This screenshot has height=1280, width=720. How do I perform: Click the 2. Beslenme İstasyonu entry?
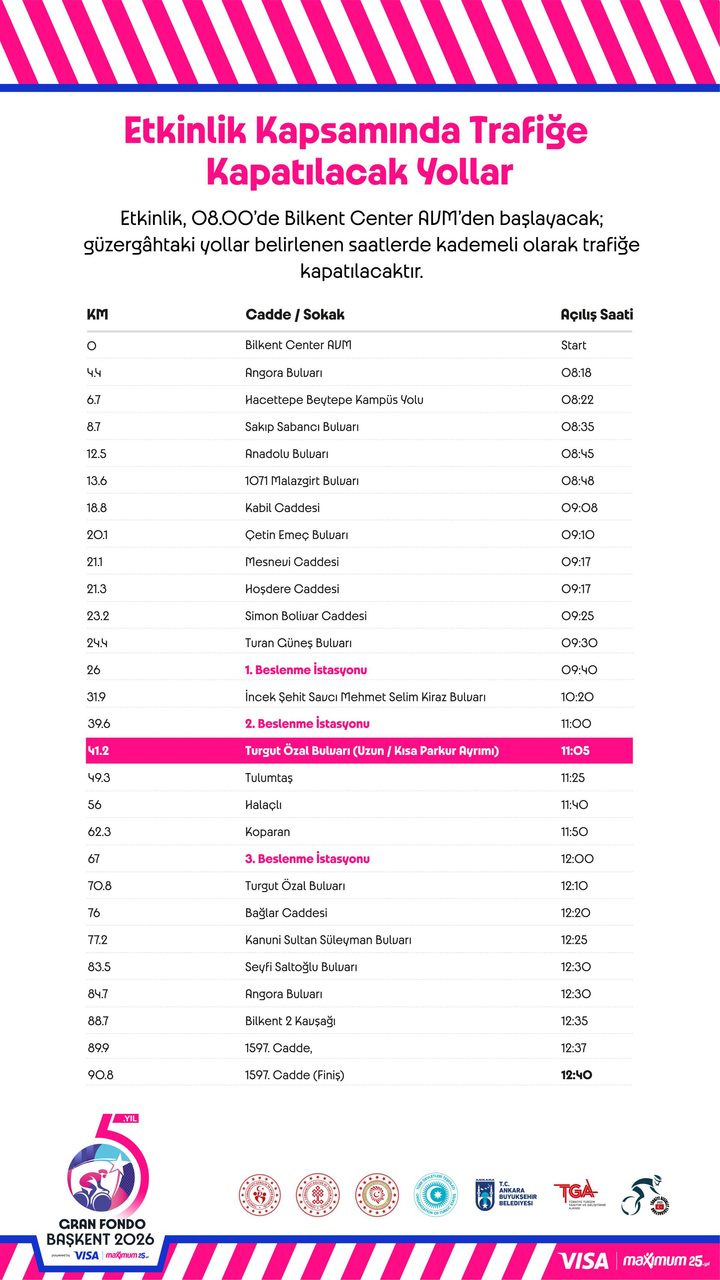coord(308,723)
